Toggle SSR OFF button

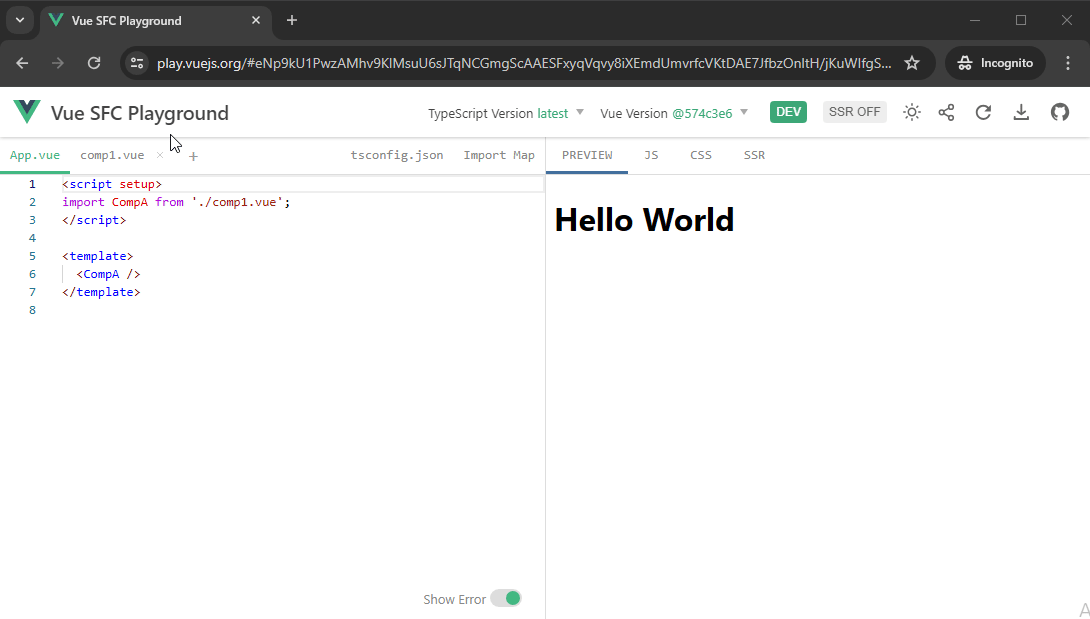click(854, 112)
